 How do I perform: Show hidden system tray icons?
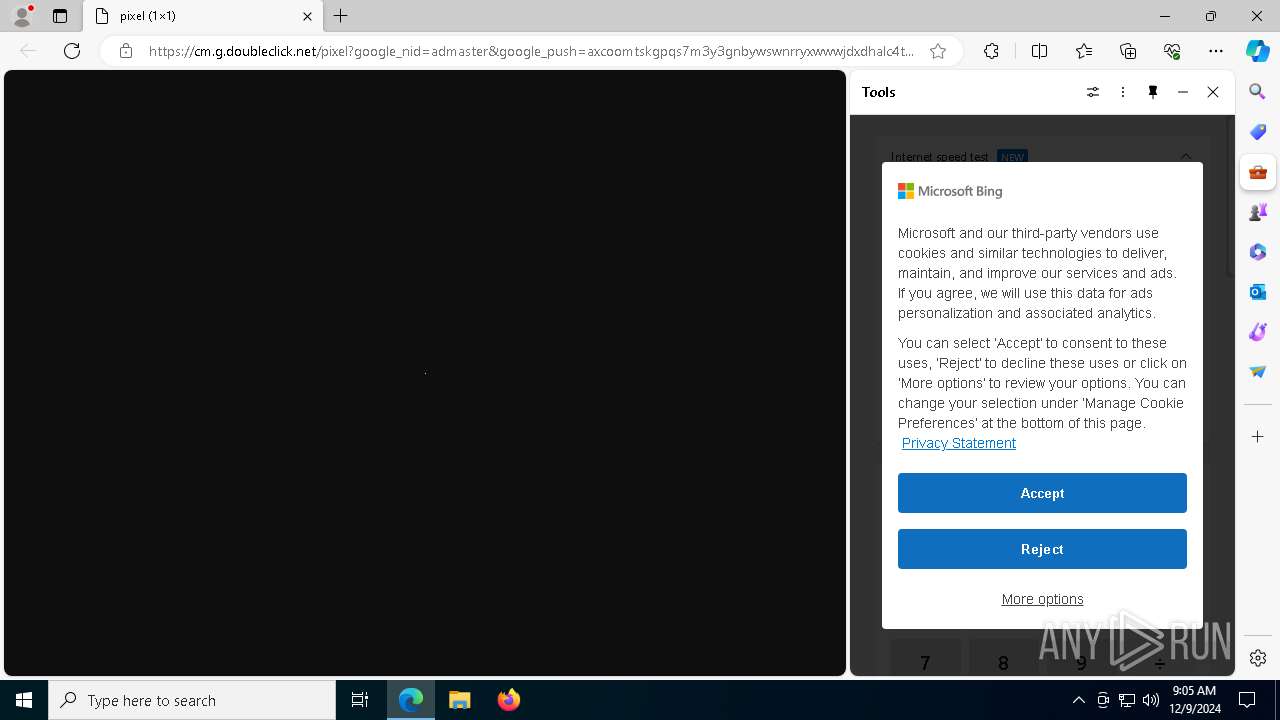[x=1078, y=700]
